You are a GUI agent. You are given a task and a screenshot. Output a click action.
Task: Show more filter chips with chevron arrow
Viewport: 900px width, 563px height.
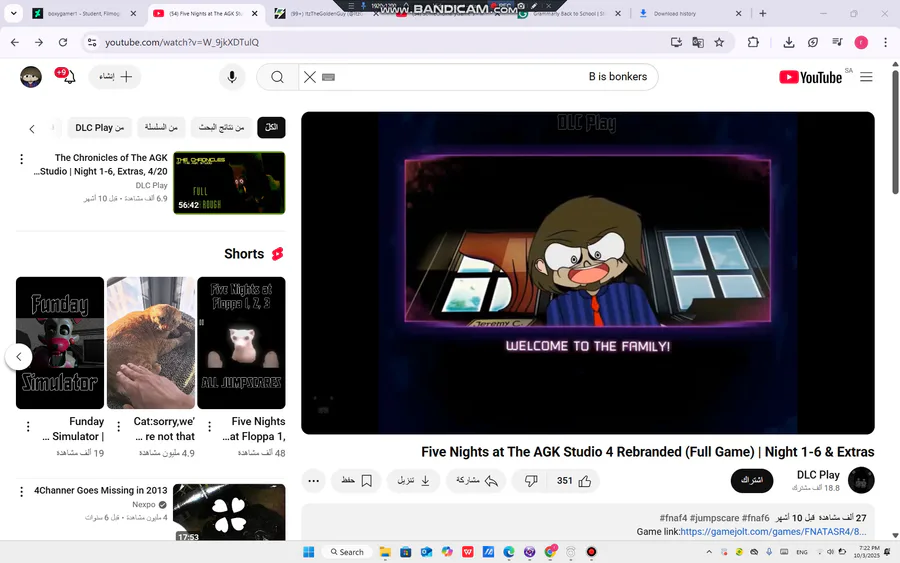pos(32,129)
